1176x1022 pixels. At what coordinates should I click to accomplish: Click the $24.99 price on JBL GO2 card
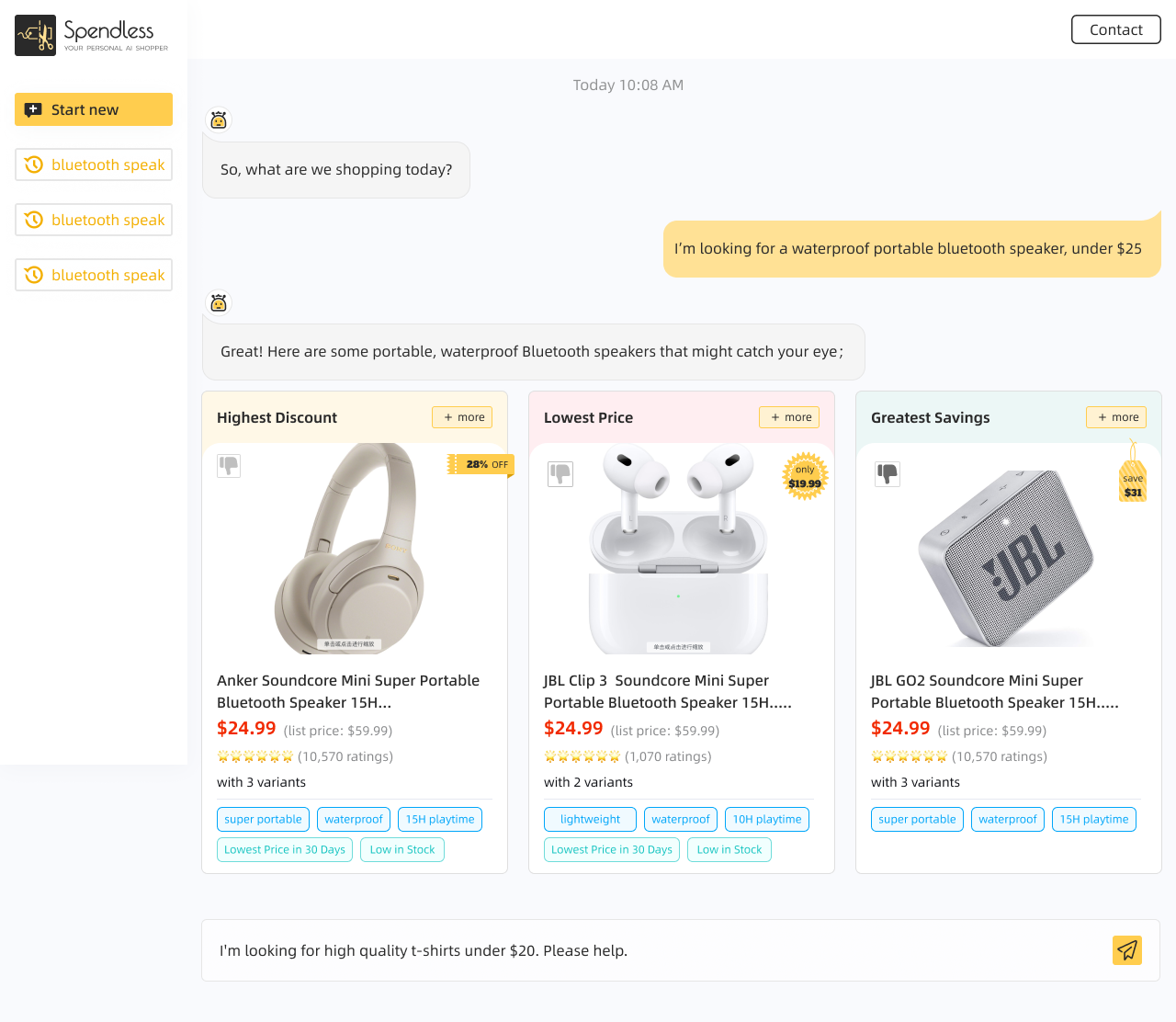click(900, 728)
